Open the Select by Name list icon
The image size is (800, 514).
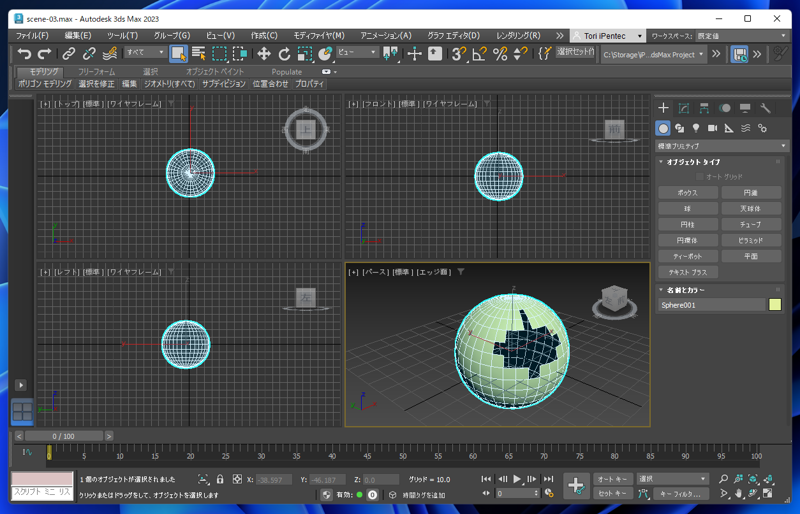pos(198,53)
